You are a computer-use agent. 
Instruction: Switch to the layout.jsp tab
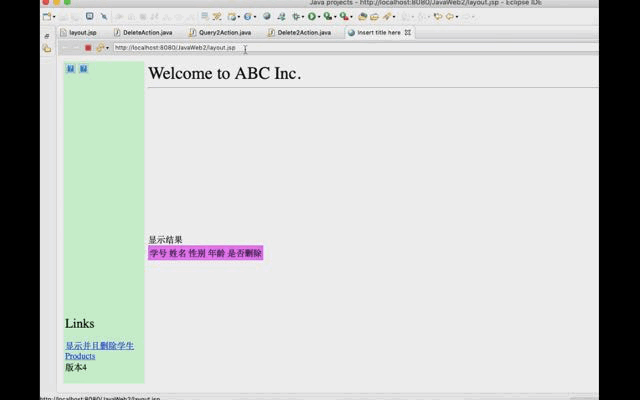coord(78,32)
